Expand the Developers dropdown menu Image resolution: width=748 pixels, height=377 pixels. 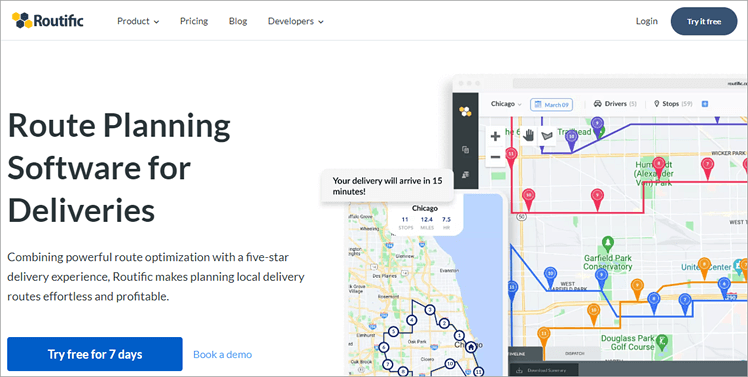[x=295, y=21]
